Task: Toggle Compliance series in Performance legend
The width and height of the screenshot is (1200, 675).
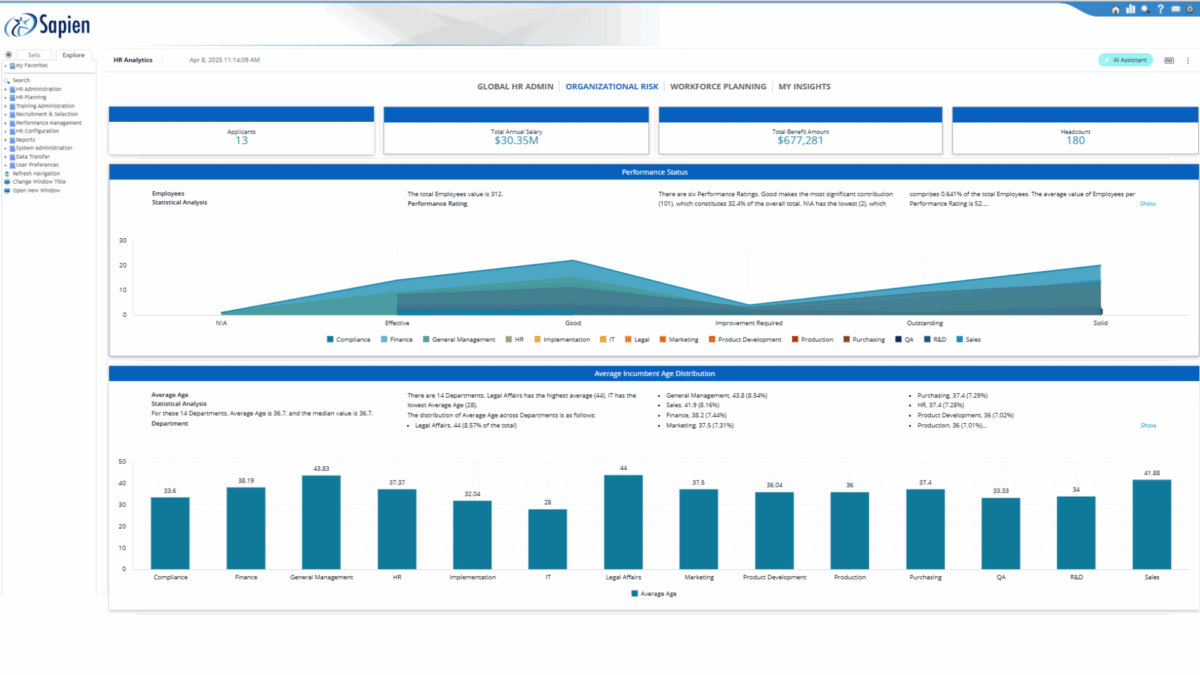Action: 348,340
